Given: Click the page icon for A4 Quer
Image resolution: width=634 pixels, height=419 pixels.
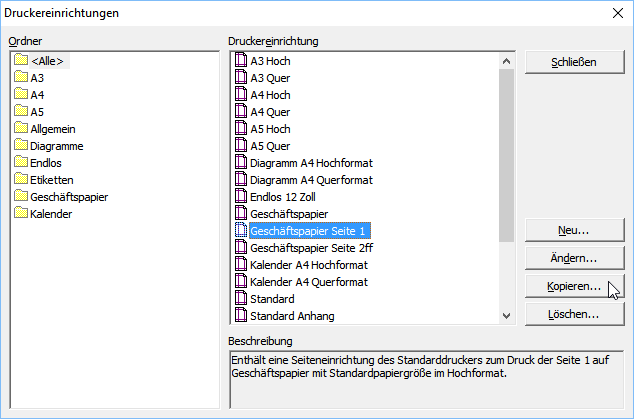Looking at the screenshot, I should click(x=241, y=111).
